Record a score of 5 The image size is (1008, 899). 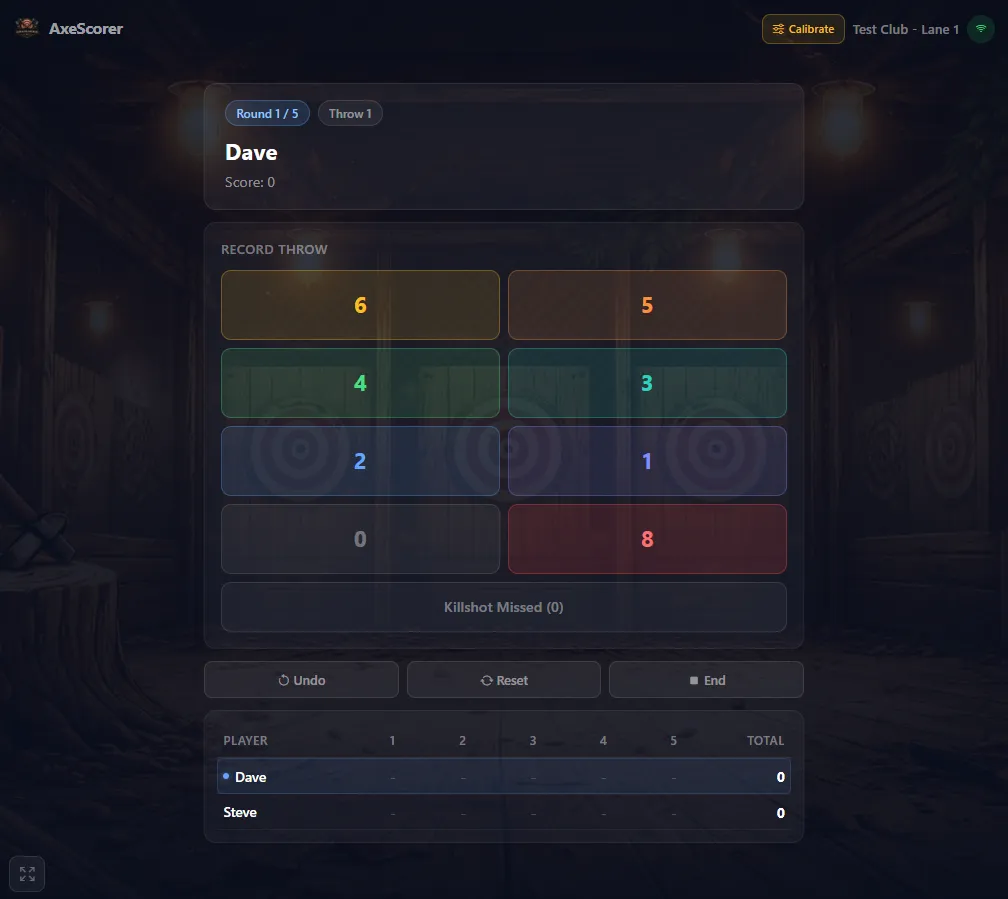pos(647,305)
